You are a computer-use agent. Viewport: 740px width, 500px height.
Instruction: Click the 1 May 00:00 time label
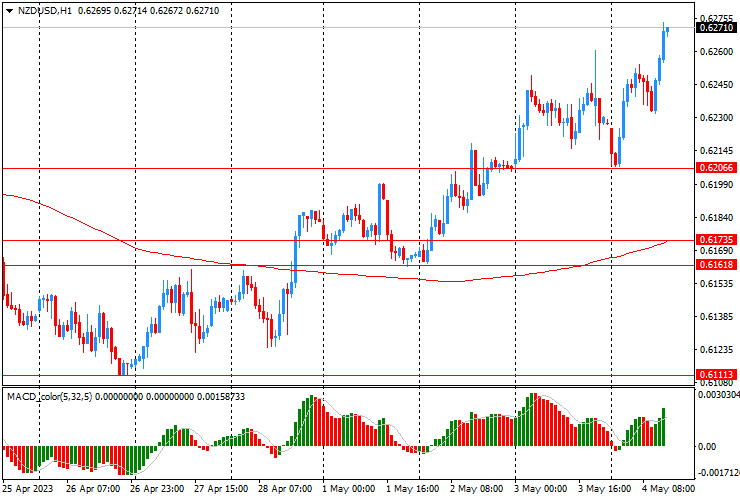click(350, 489)
